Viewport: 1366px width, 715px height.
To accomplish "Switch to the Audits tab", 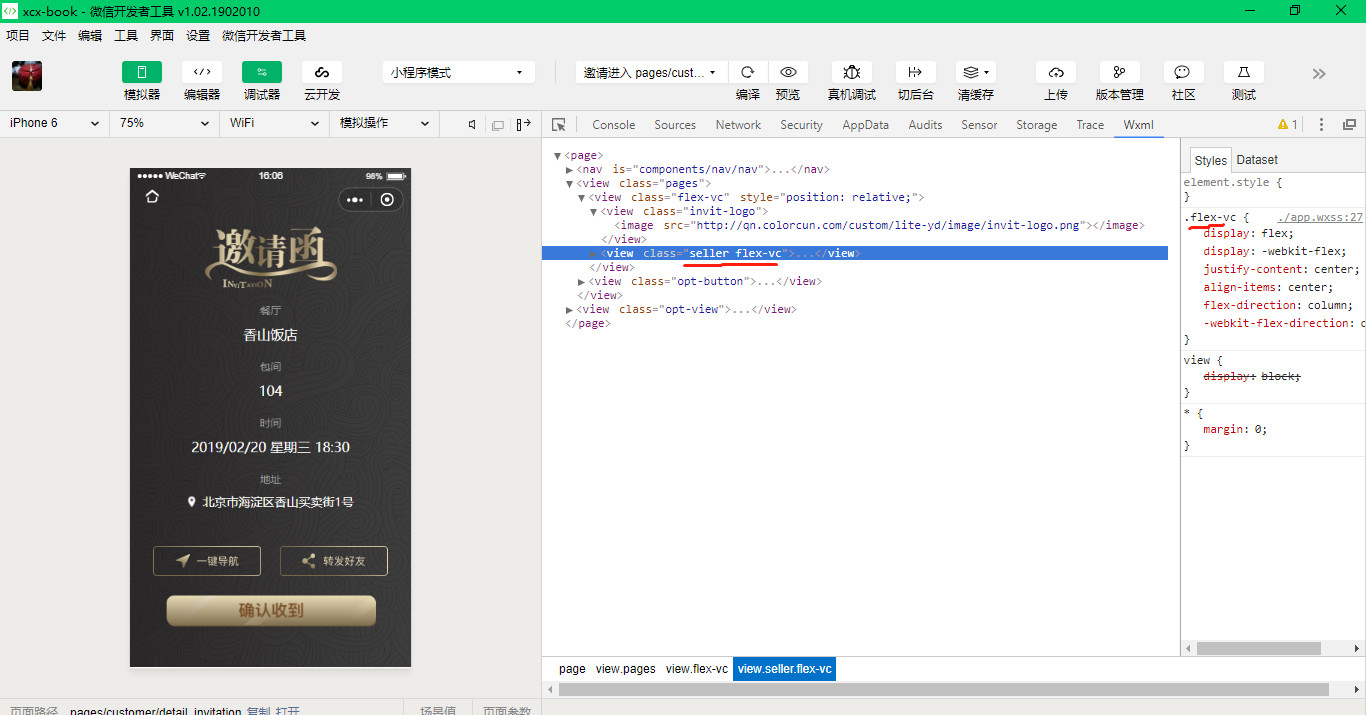I will (925, 125).
